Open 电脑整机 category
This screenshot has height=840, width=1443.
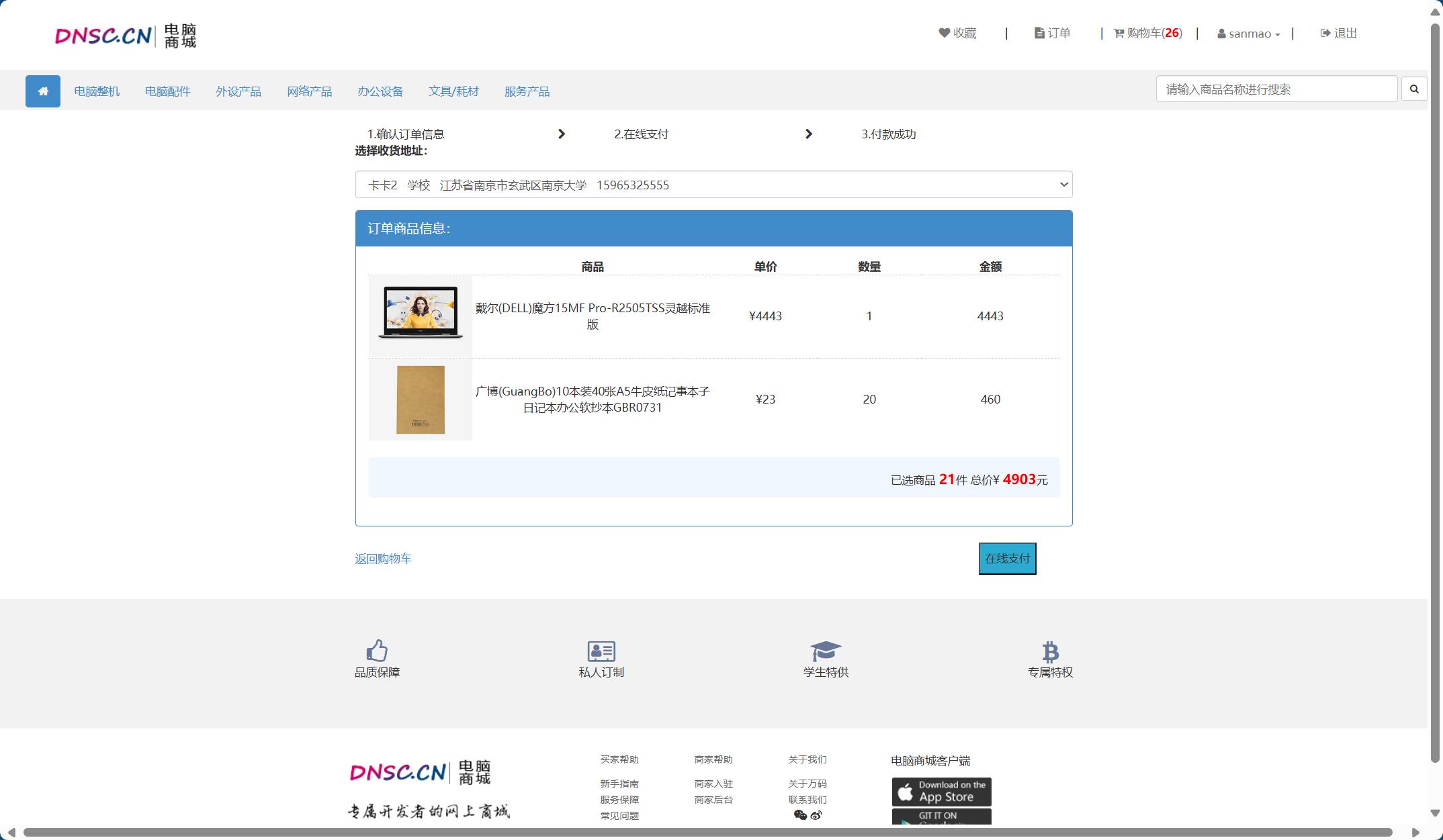coord(97,91)
